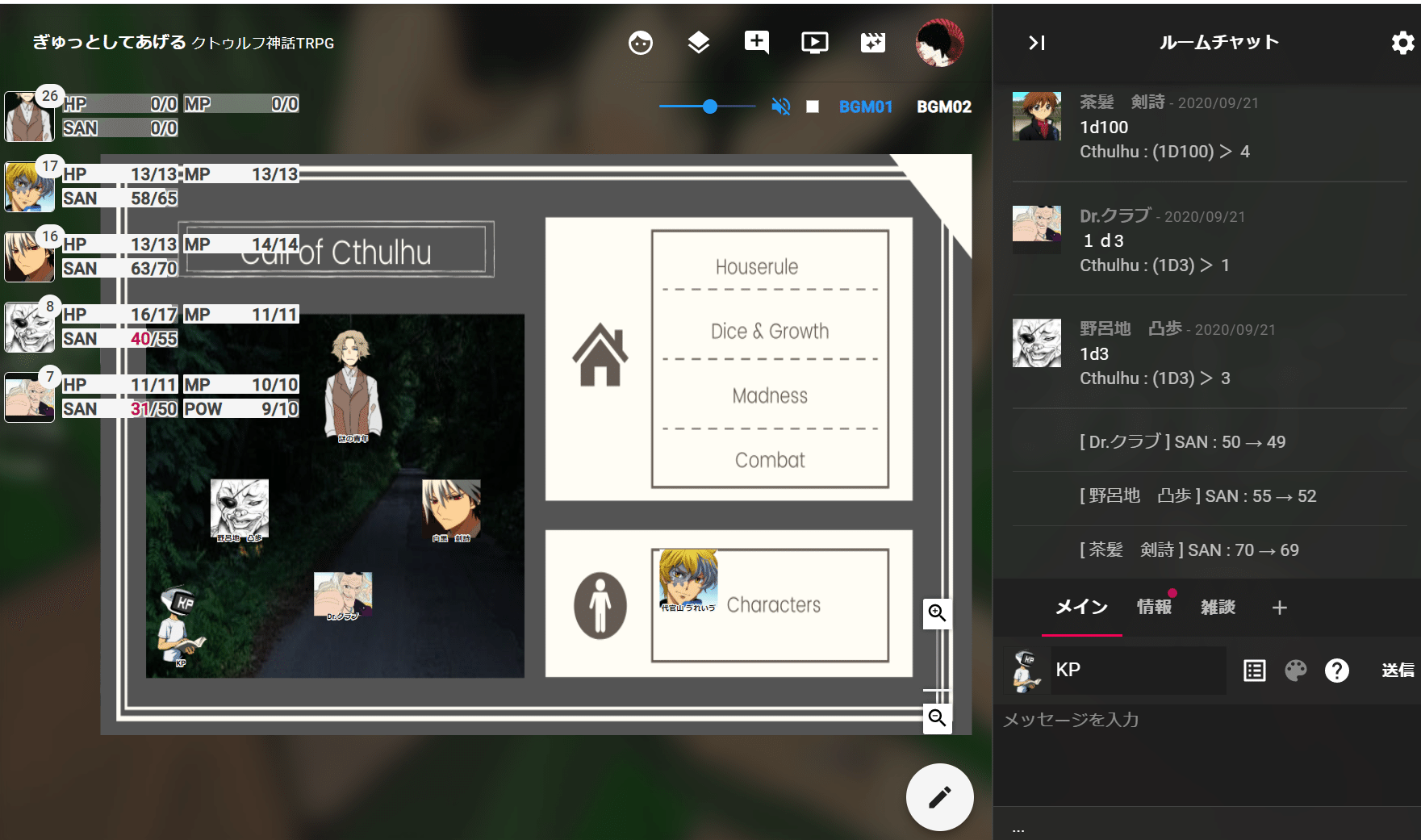Zoom in with magnifier plus icon
1421x840 pixels.
(x=937, y=613)
